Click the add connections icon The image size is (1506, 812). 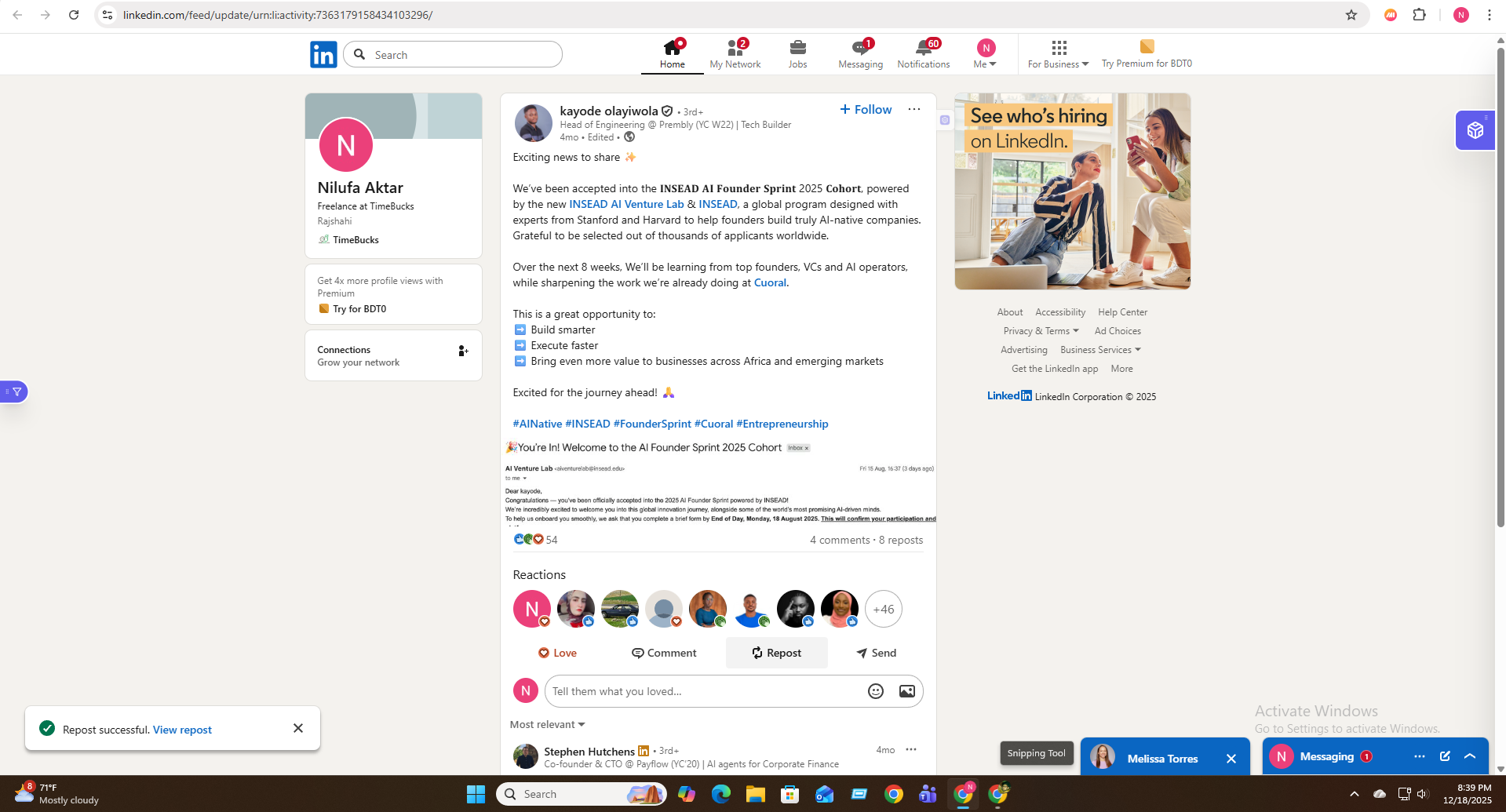[x=463, y=351]
